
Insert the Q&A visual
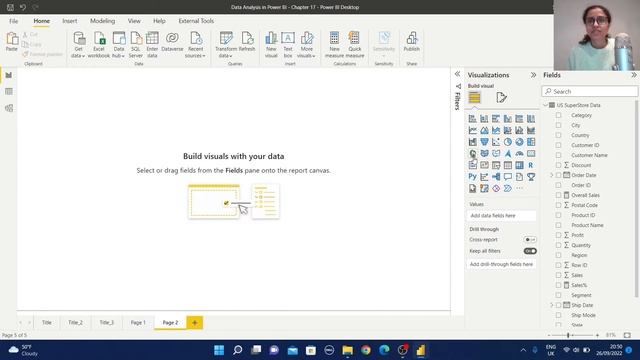(507, 177)
